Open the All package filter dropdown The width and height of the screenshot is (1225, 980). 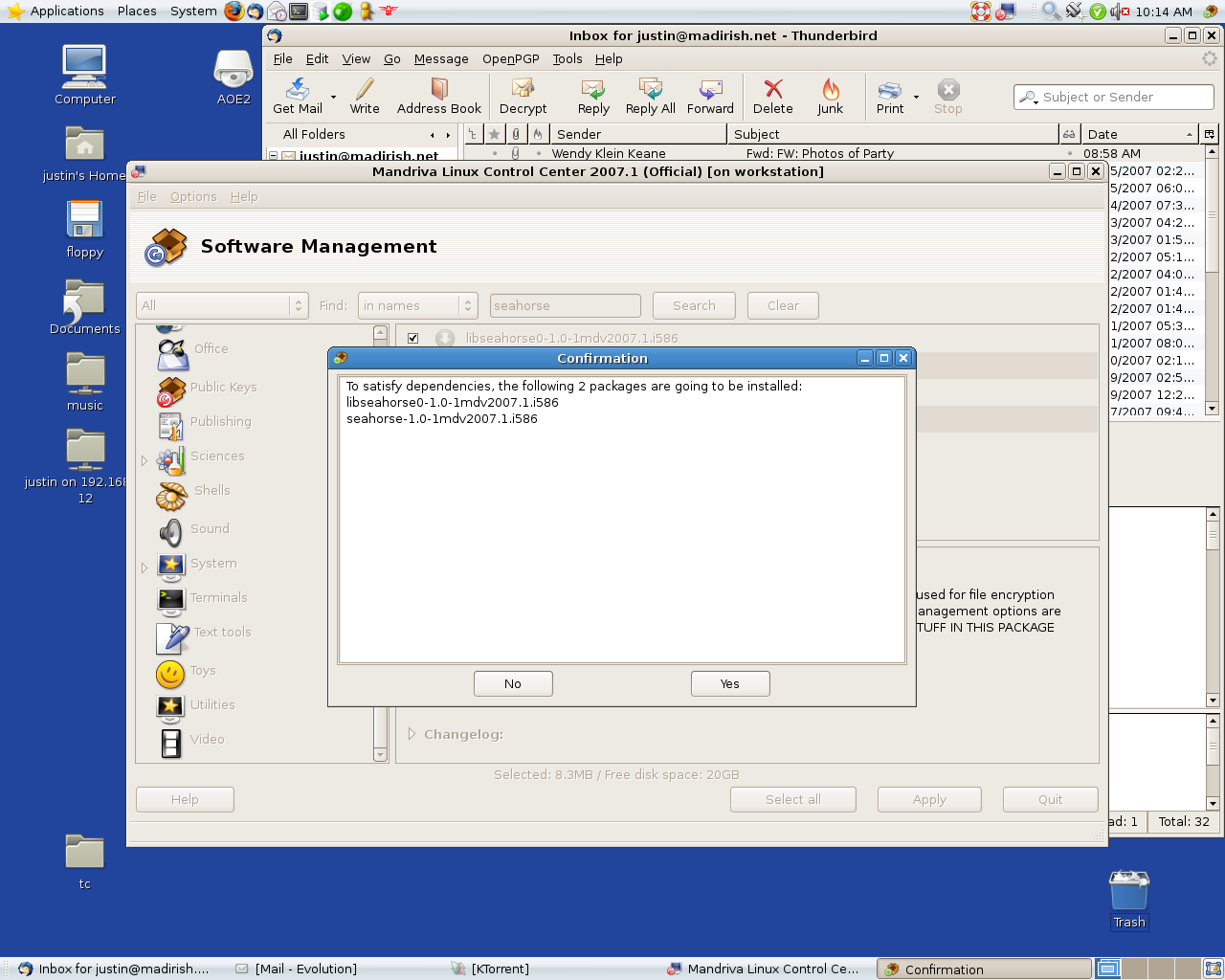tap(222, 305)
